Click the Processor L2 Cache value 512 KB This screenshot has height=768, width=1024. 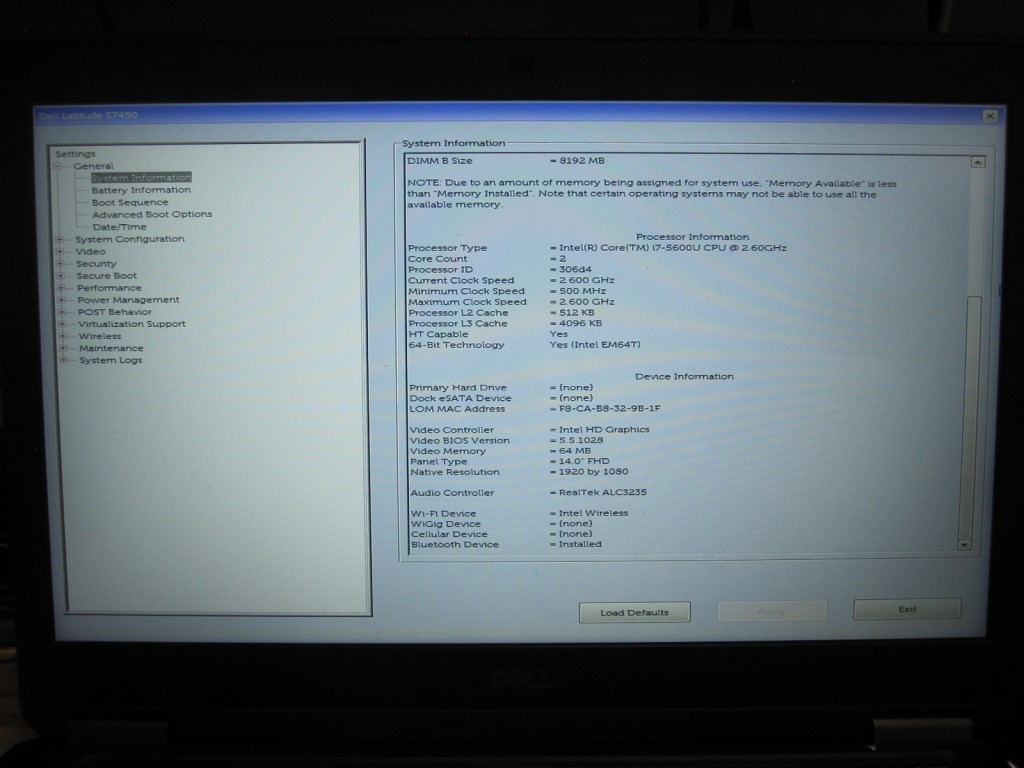coord(577,313)
